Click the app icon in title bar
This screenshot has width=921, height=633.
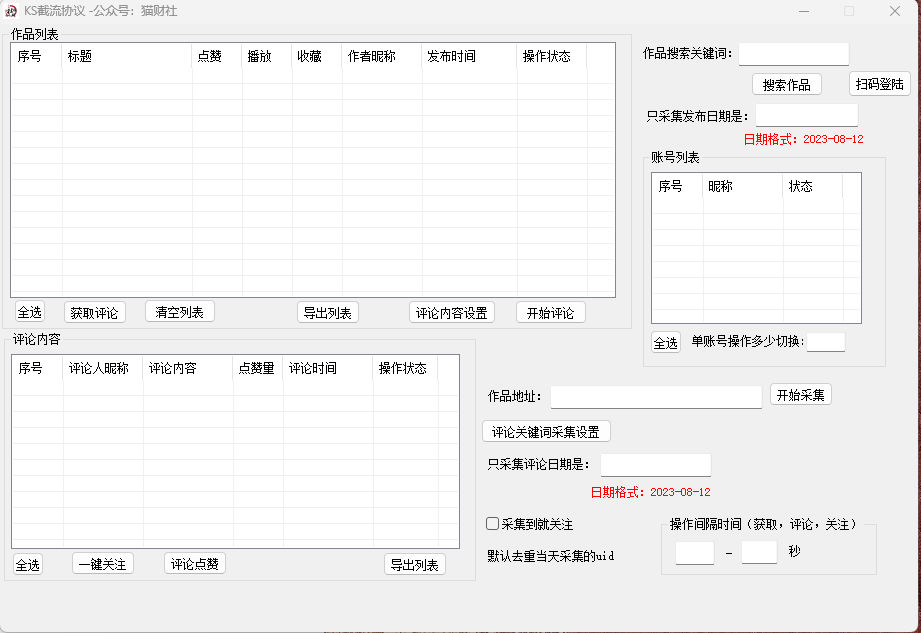pos(11,11)
